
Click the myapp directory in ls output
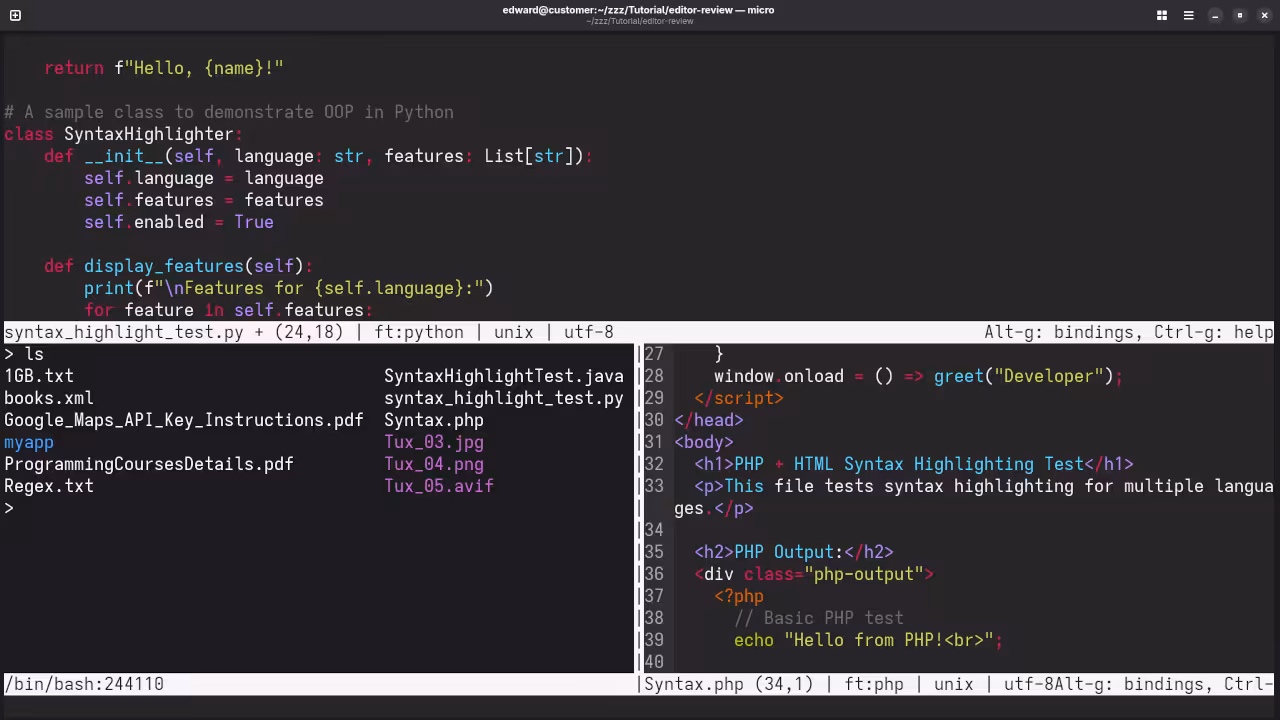29,442
